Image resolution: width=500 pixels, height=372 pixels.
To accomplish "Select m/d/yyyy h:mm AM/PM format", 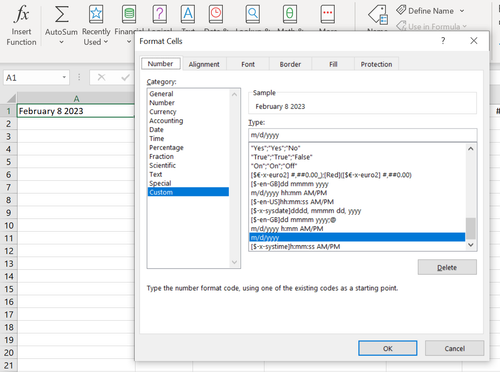I will [357, 229].
